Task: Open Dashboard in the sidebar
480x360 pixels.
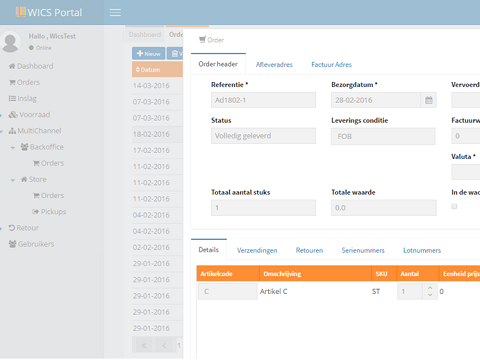Action: (x=31, y=66)
